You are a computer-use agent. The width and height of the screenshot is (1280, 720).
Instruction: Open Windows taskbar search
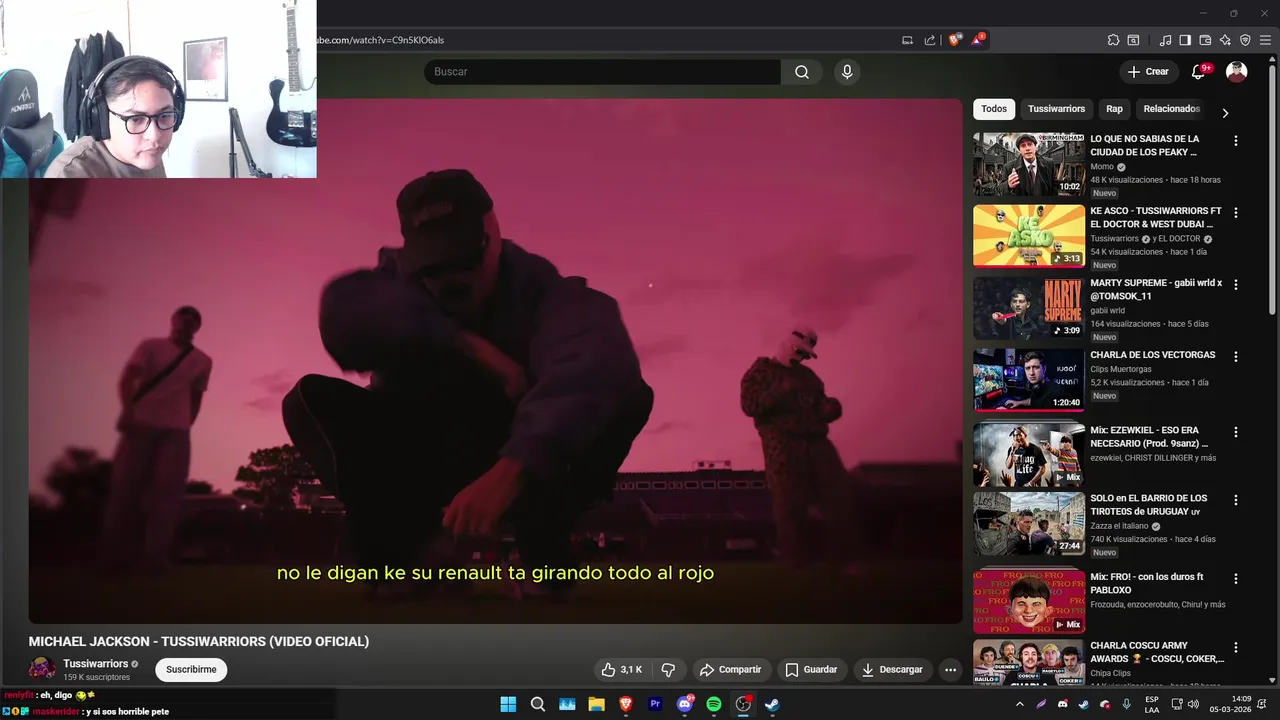[538, 704]
